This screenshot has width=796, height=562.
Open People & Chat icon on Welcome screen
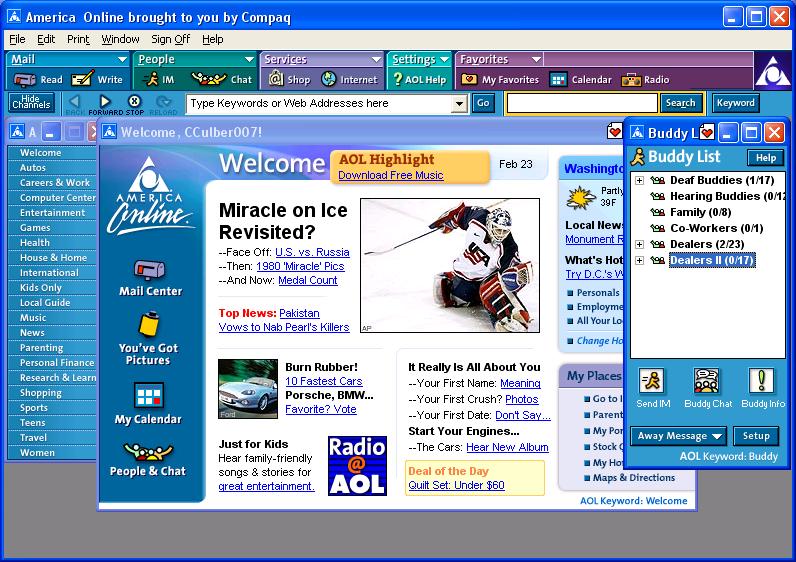point(148,452)
